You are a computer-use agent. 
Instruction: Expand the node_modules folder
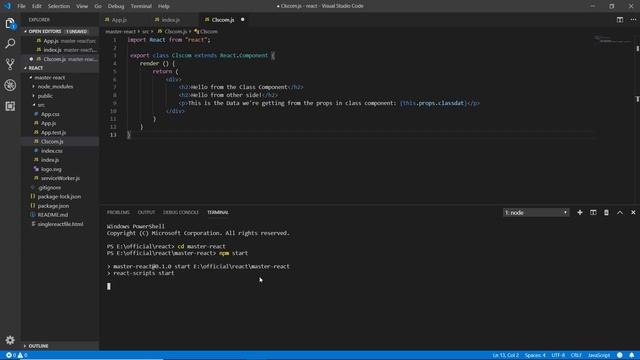click(55, 87)
